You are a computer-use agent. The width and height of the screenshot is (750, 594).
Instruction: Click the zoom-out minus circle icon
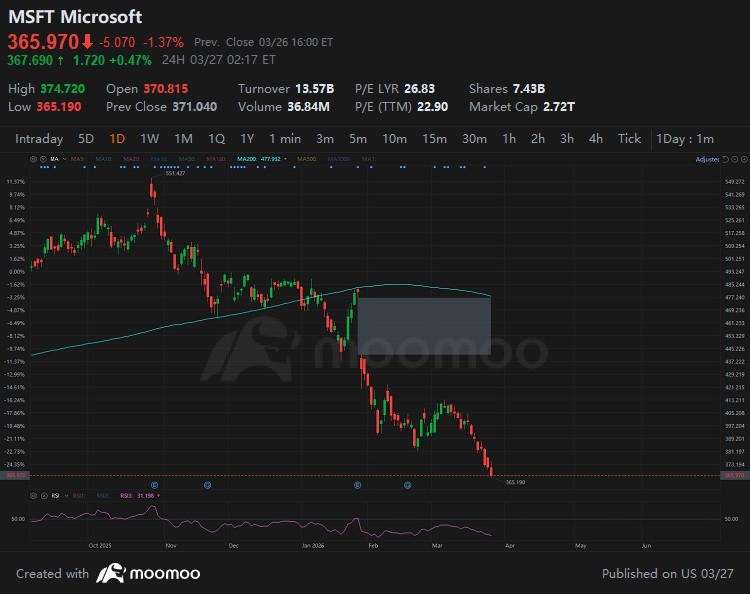735,159
